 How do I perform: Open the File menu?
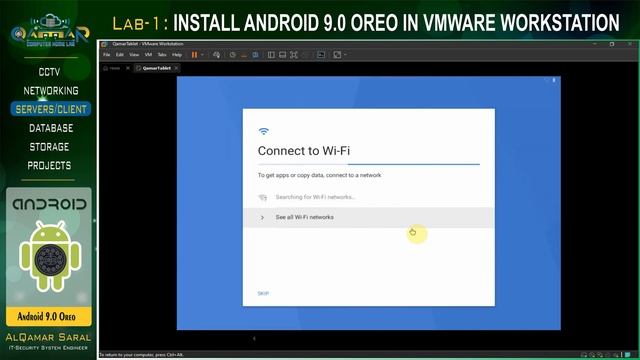pos(107,55)
